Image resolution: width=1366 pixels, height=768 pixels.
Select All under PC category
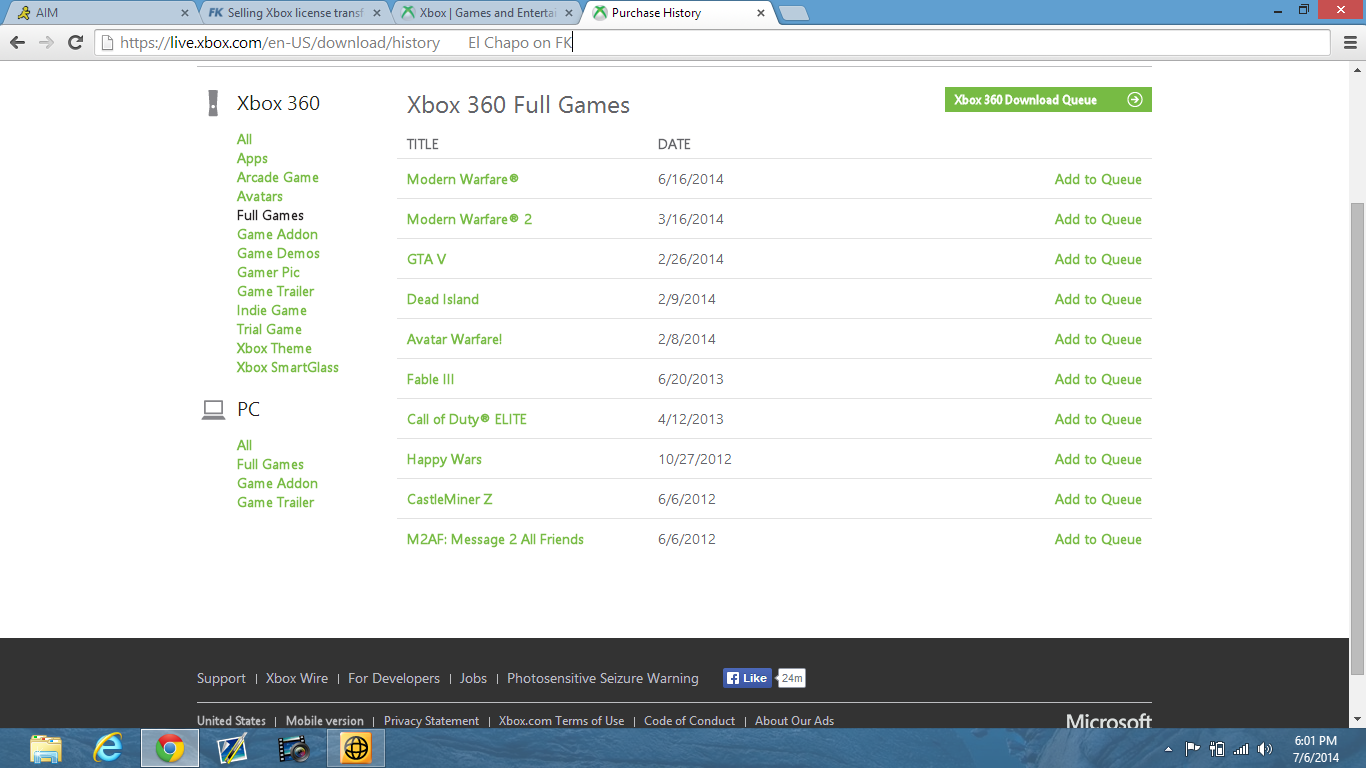click(244, 445)
